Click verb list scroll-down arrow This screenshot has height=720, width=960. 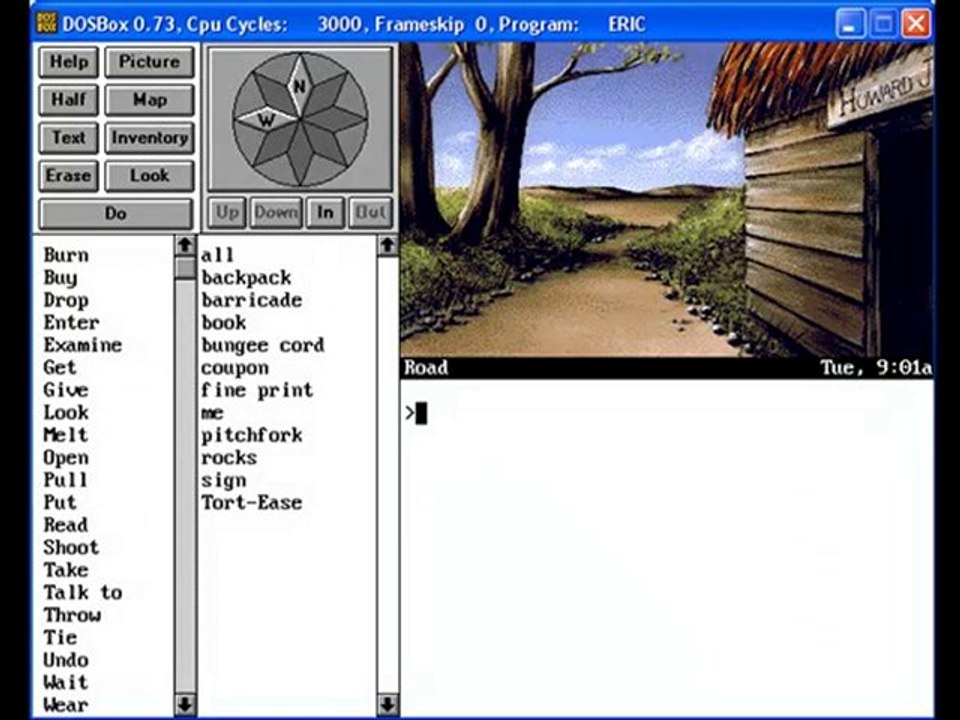click(x=185, y=703)
